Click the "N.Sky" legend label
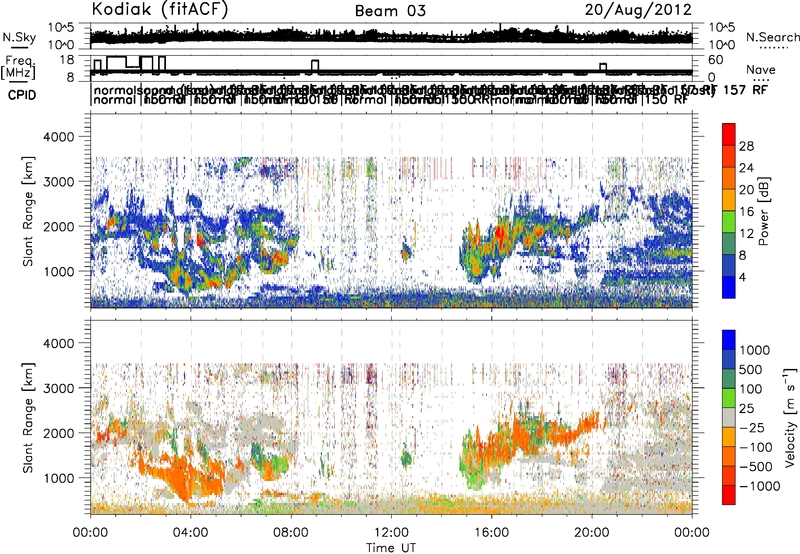This screenshot has height=554, width=800. (x=19, y=37)
